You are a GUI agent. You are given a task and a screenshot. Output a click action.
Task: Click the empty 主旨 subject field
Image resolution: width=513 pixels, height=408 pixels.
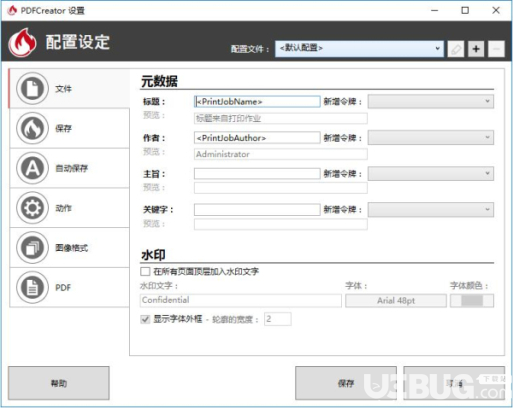click(x=257, y=173)
